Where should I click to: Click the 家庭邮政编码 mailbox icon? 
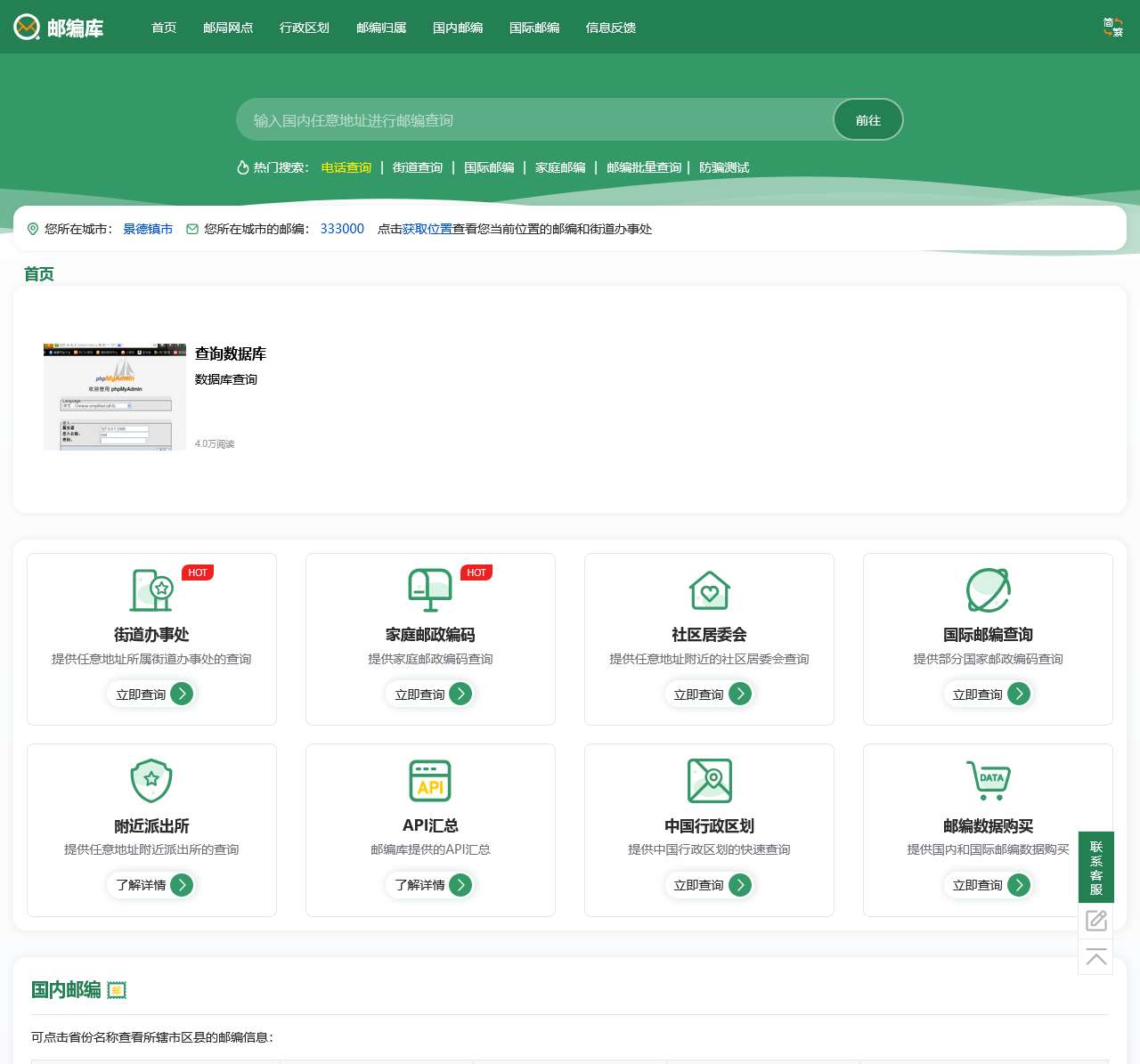430,589
